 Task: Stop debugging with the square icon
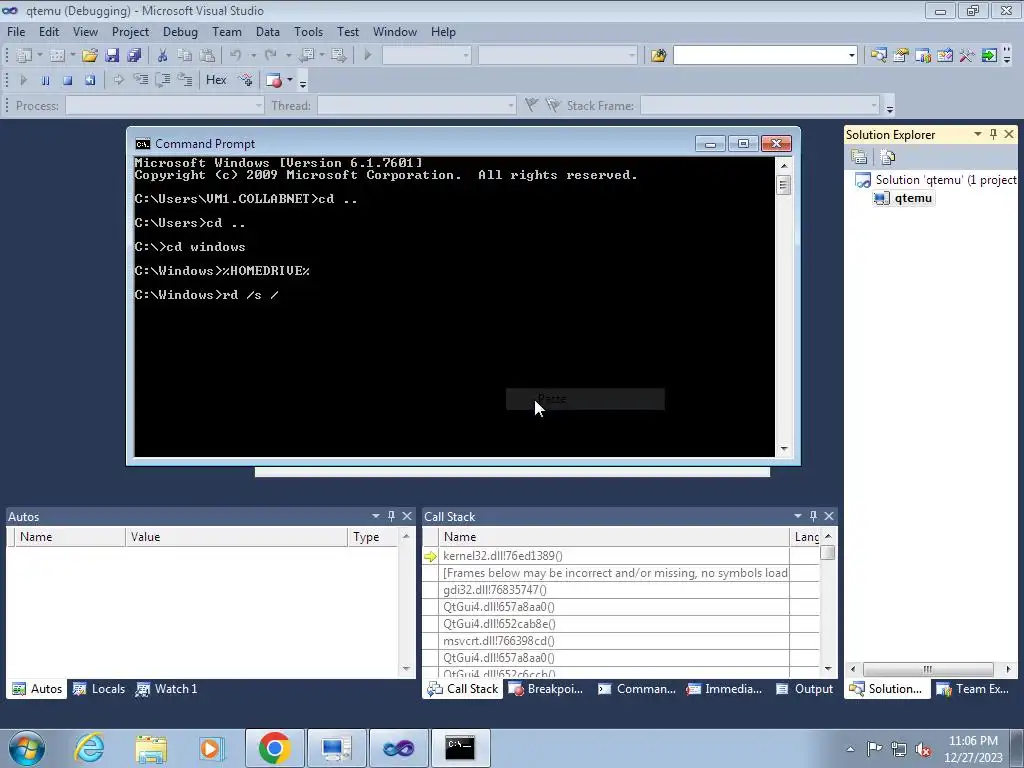(67, 80)
